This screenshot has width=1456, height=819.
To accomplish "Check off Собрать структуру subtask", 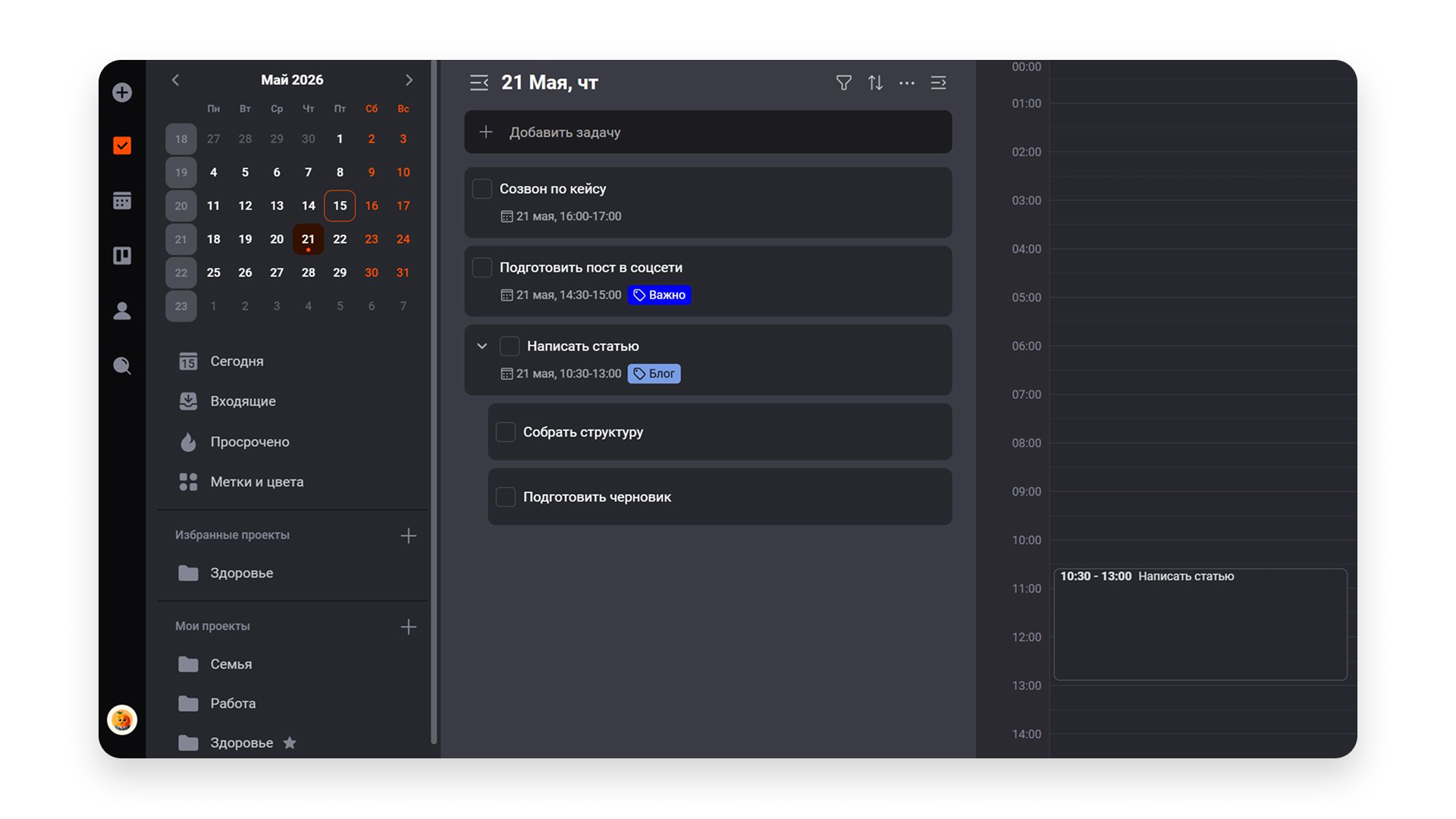I will coord(506,432).
